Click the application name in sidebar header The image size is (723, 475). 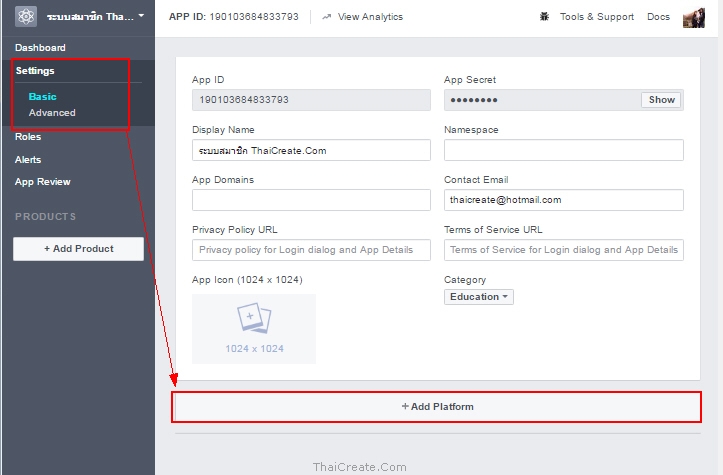(90, 17)
